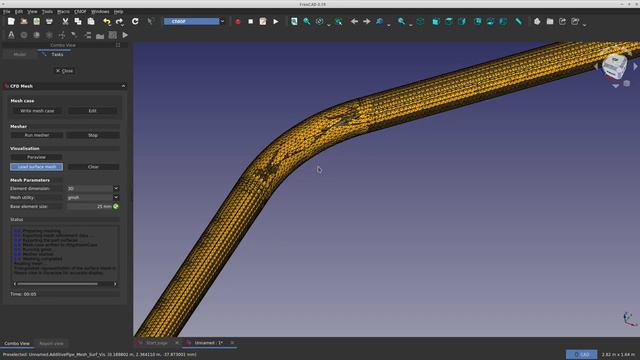Undo the last action with the yellow arrow
Screen dimensions: 640x360
pyautogui.click(x=107, y=21)
